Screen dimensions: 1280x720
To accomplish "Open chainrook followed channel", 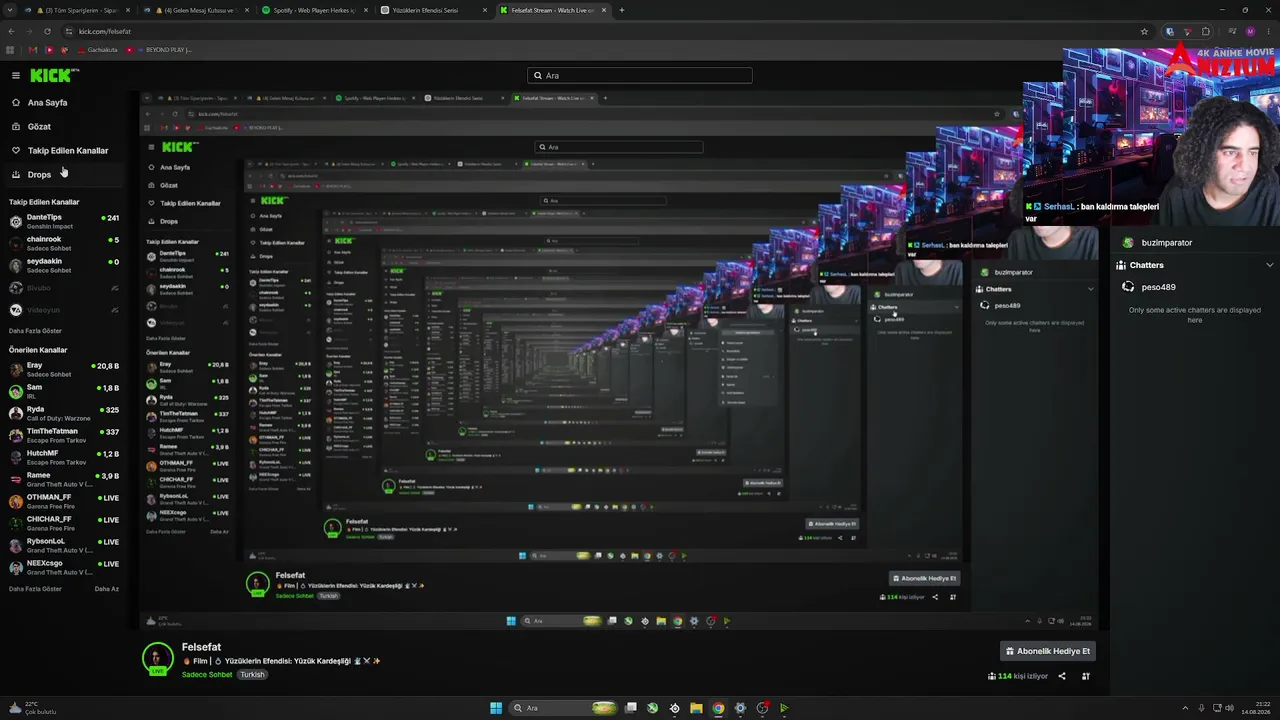I will point(64,243).
